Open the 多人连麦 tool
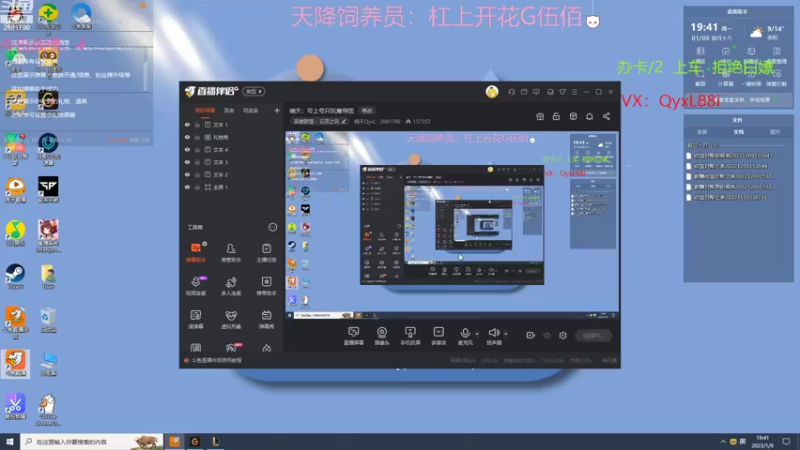 231,286
